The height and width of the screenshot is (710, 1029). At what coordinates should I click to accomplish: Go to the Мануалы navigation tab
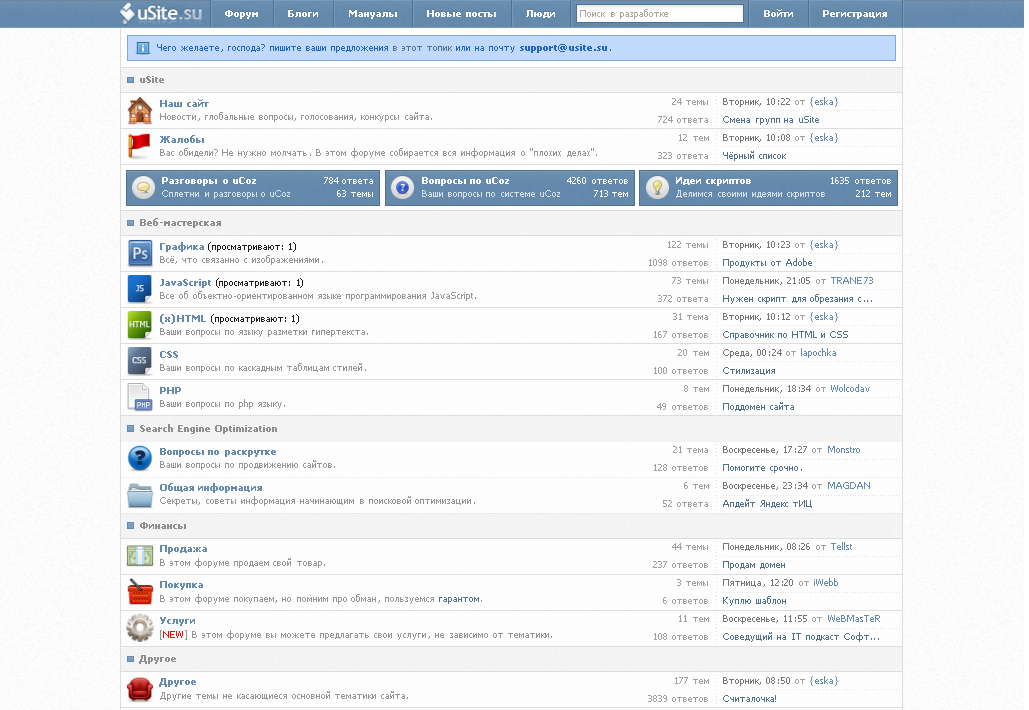pos(372,14)
